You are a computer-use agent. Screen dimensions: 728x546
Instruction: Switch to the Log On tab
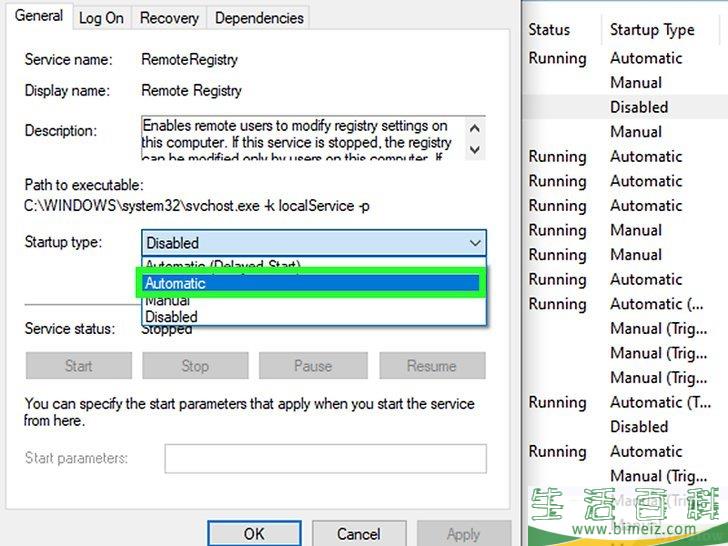[102, 18]
